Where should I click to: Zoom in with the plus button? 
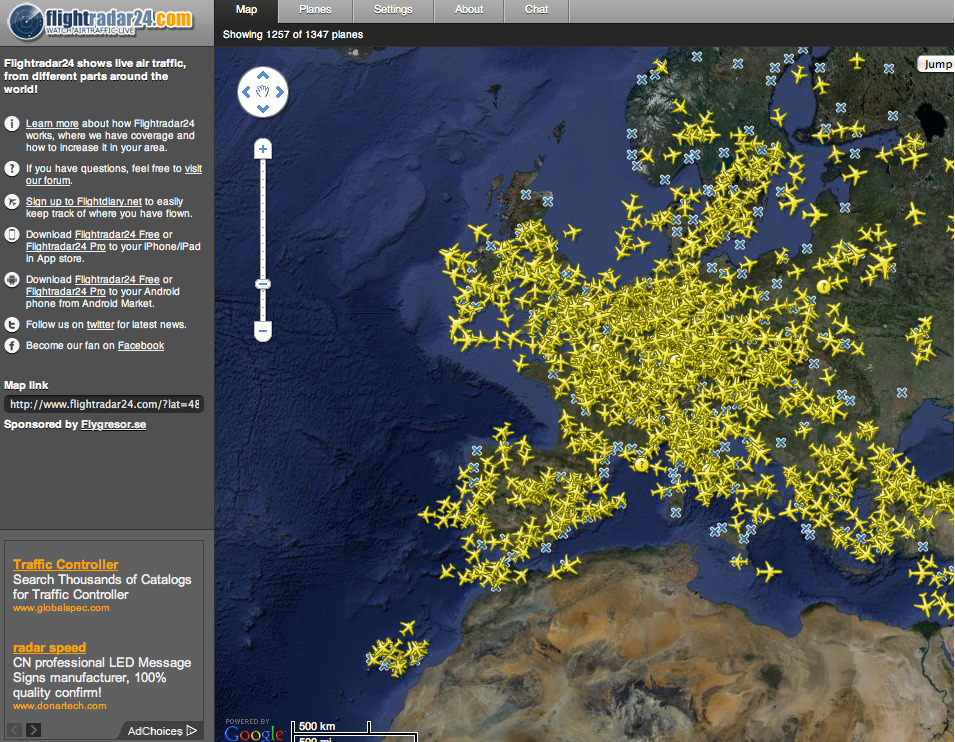[x=263, y=150]
